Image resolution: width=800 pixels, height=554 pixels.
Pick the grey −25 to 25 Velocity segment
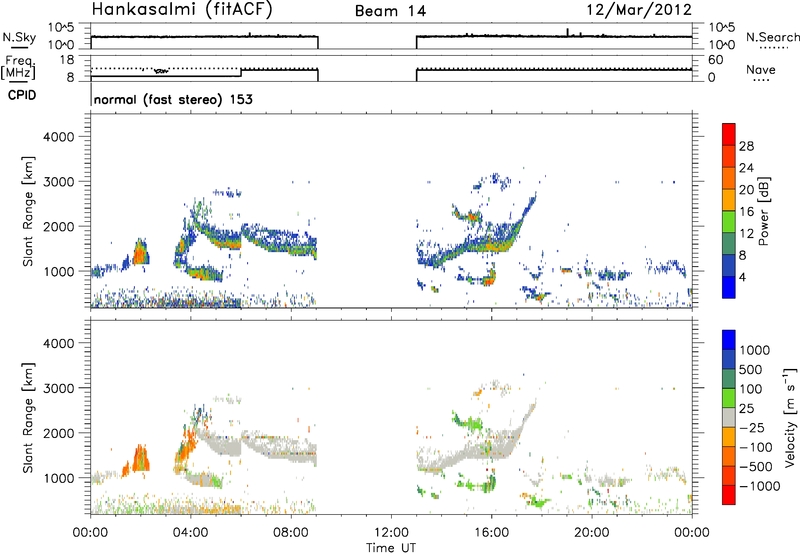[729, 418]
